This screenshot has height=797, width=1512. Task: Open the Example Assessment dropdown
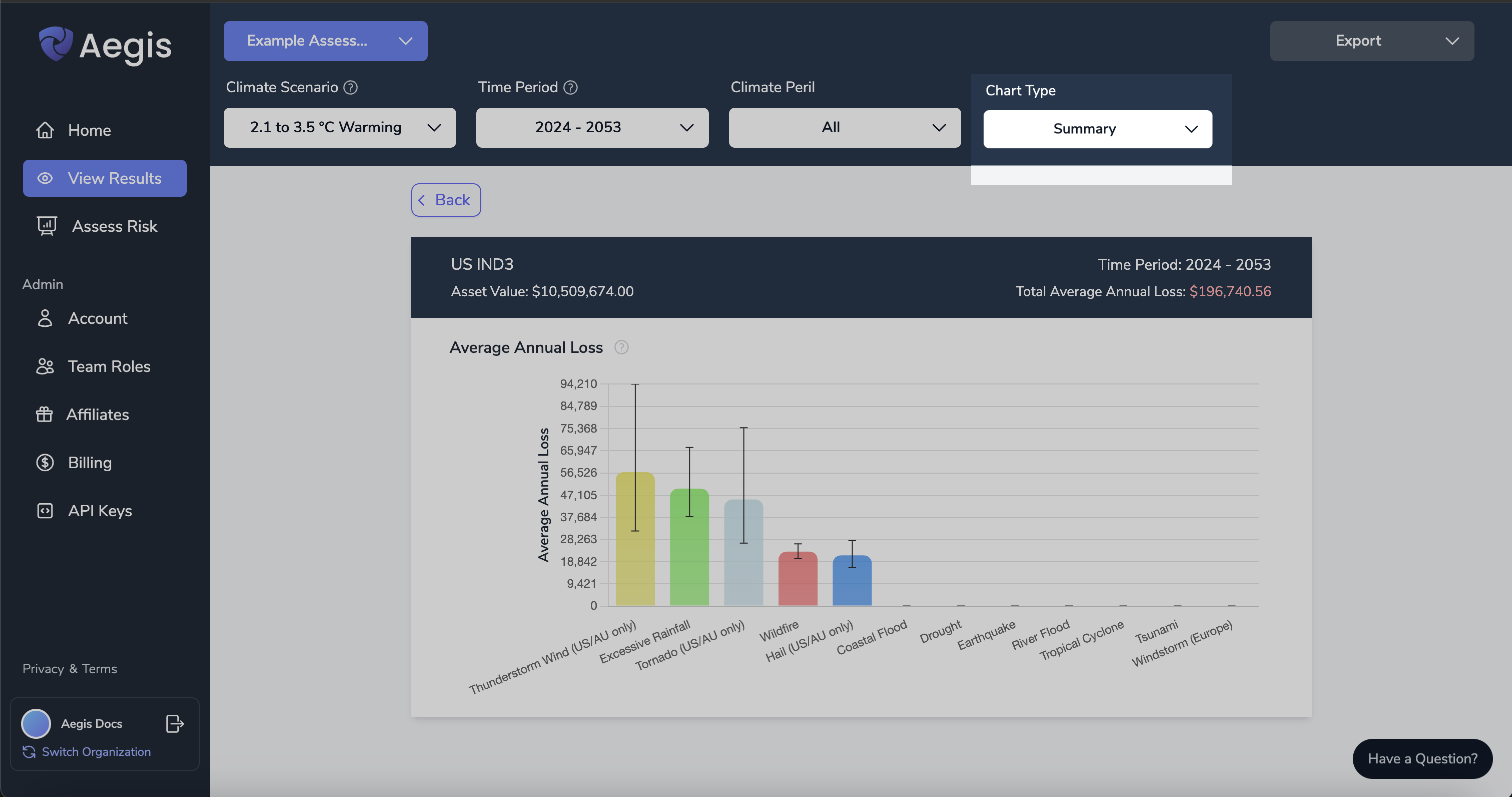[325, 41]
